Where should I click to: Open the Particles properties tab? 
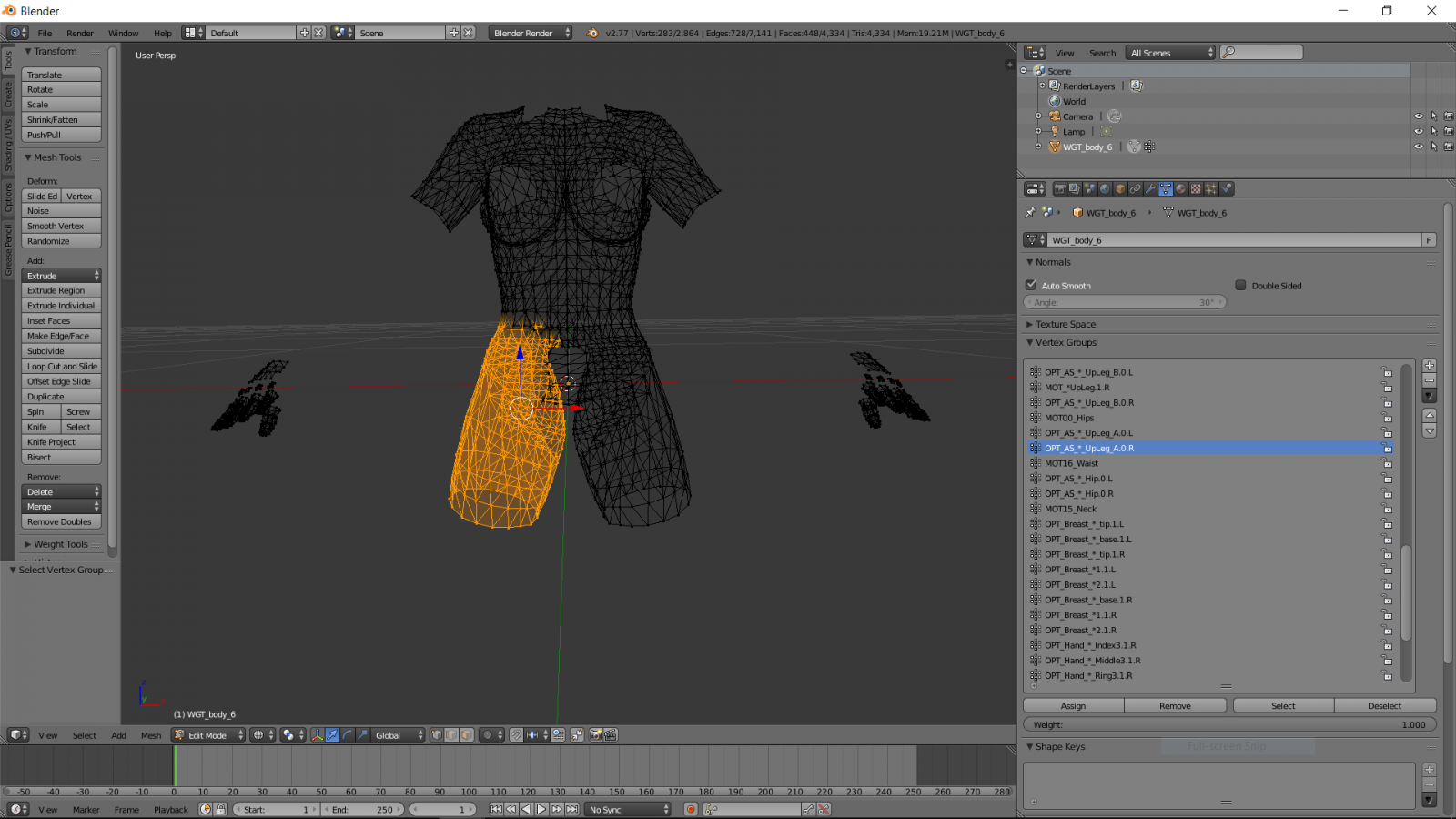tap(1210, 188)
